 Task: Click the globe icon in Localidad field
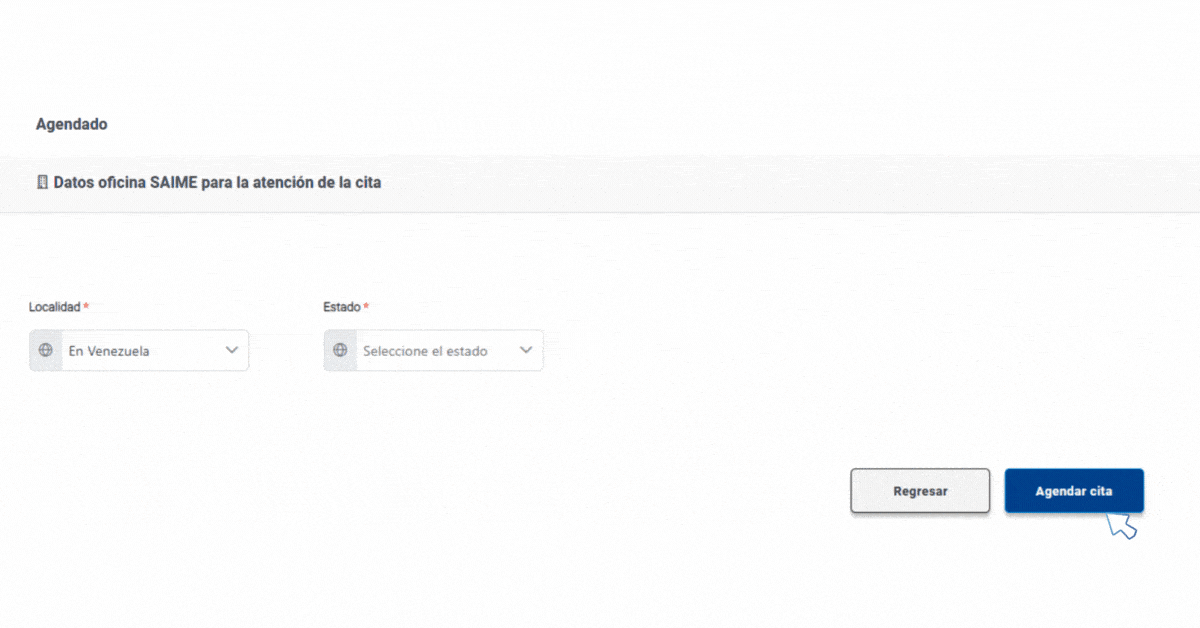[x=45, y=351]
